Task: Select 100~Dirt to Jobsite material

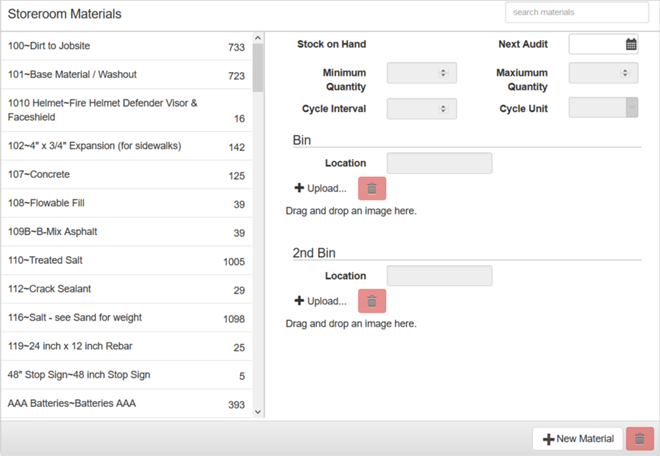Action: click(126, 46)
